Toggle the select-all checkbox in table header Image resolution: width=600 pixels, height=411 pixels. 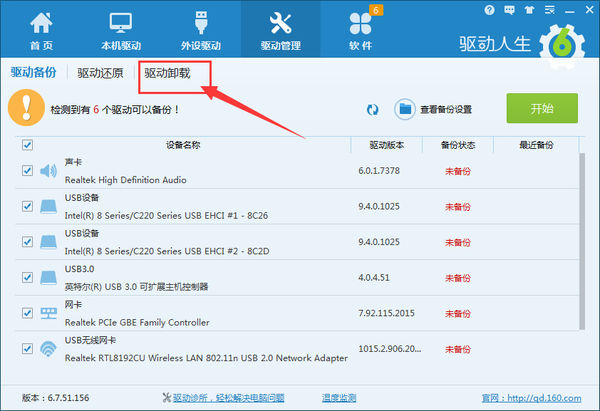pyautogui.click(x=27, y=145)
